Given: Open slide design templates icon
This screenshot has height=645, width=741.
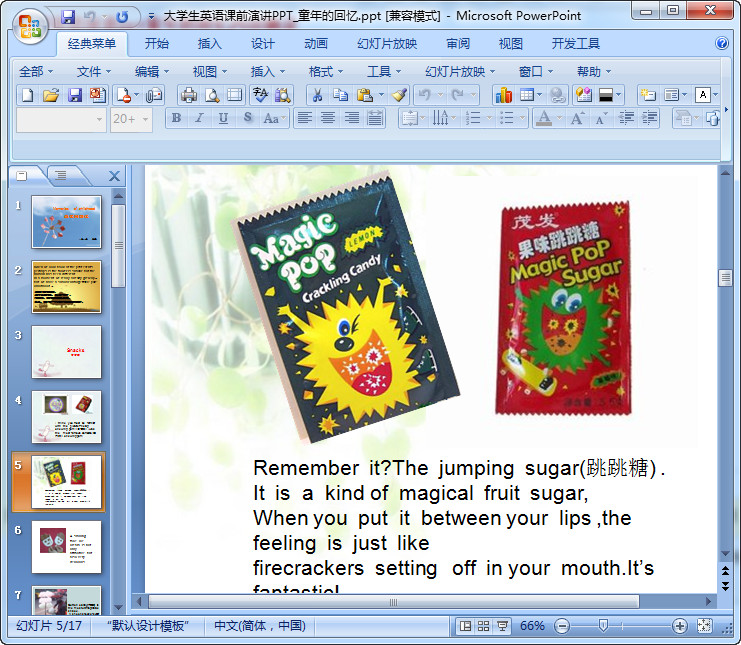Looking at the screenshot, I should [584, 95].
